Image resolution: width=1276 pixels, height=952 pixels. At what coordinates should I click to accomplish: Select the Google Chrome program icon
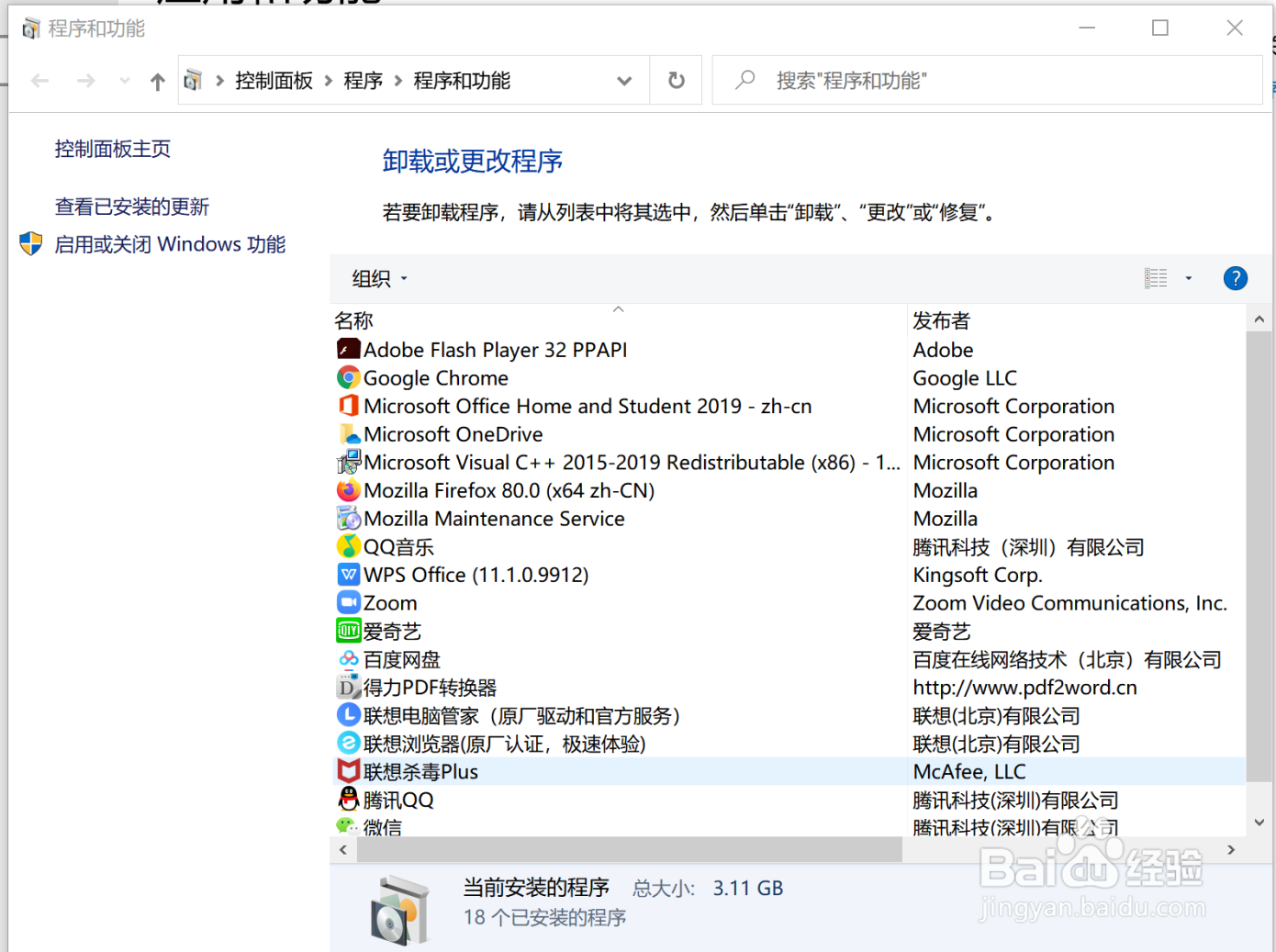click(x=348, y=377)
